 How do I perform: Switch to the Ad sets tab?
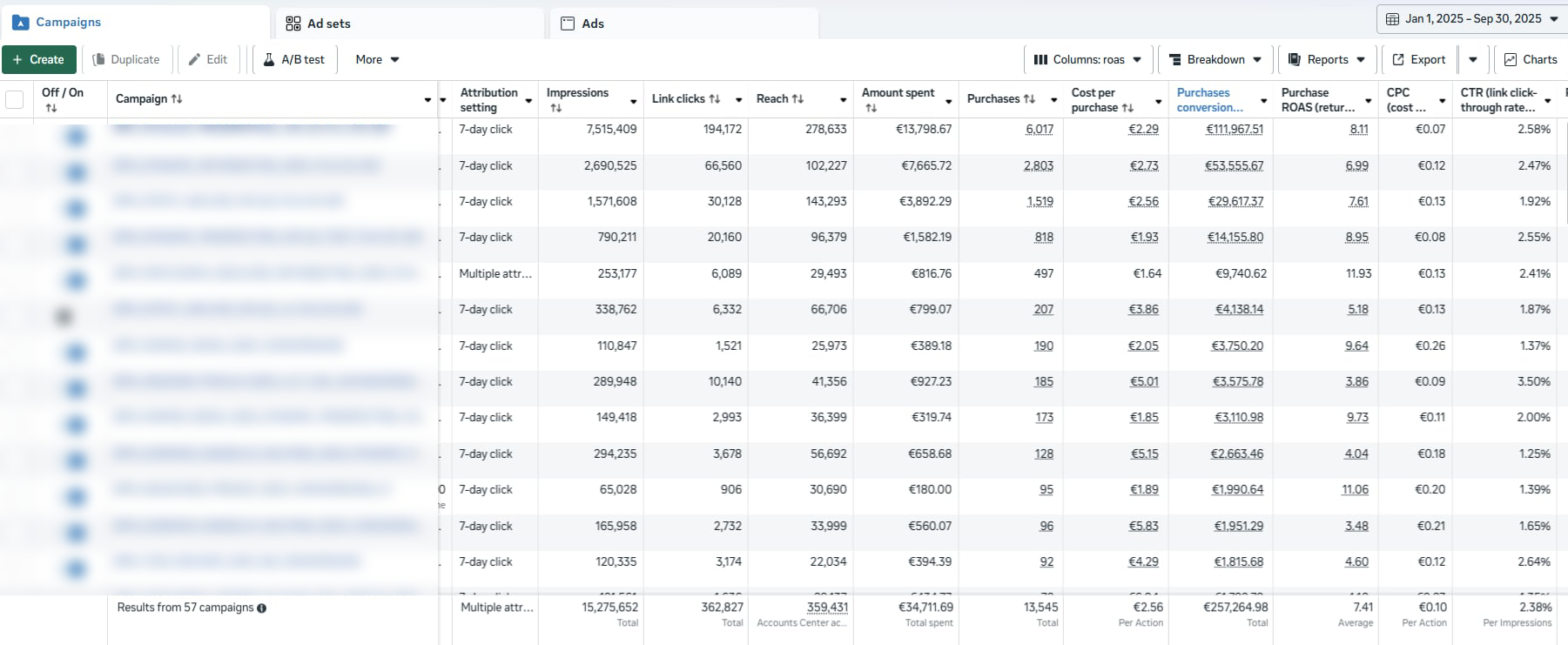click(319, 24)
